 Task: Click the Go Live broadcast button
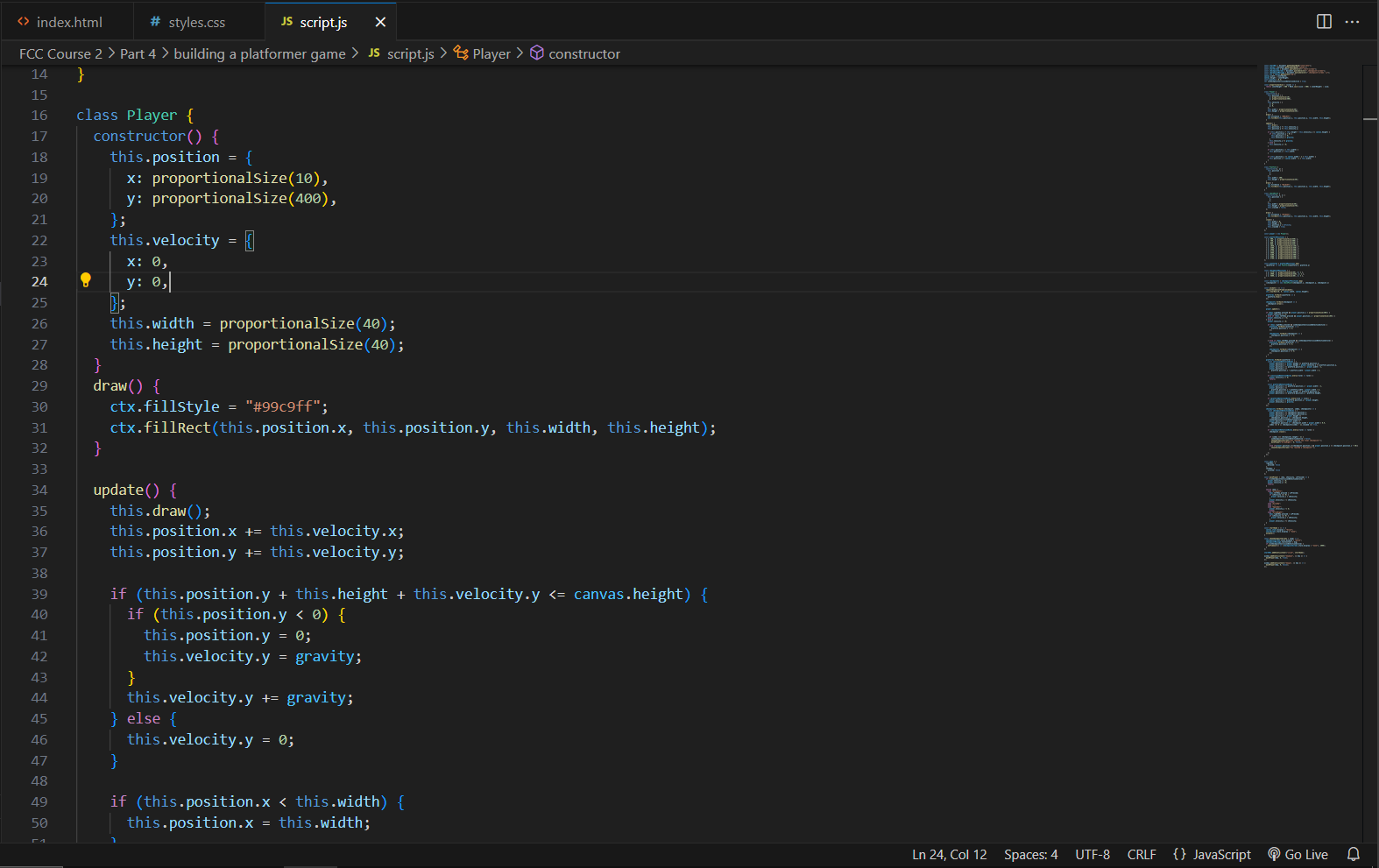coord(1298,854)
